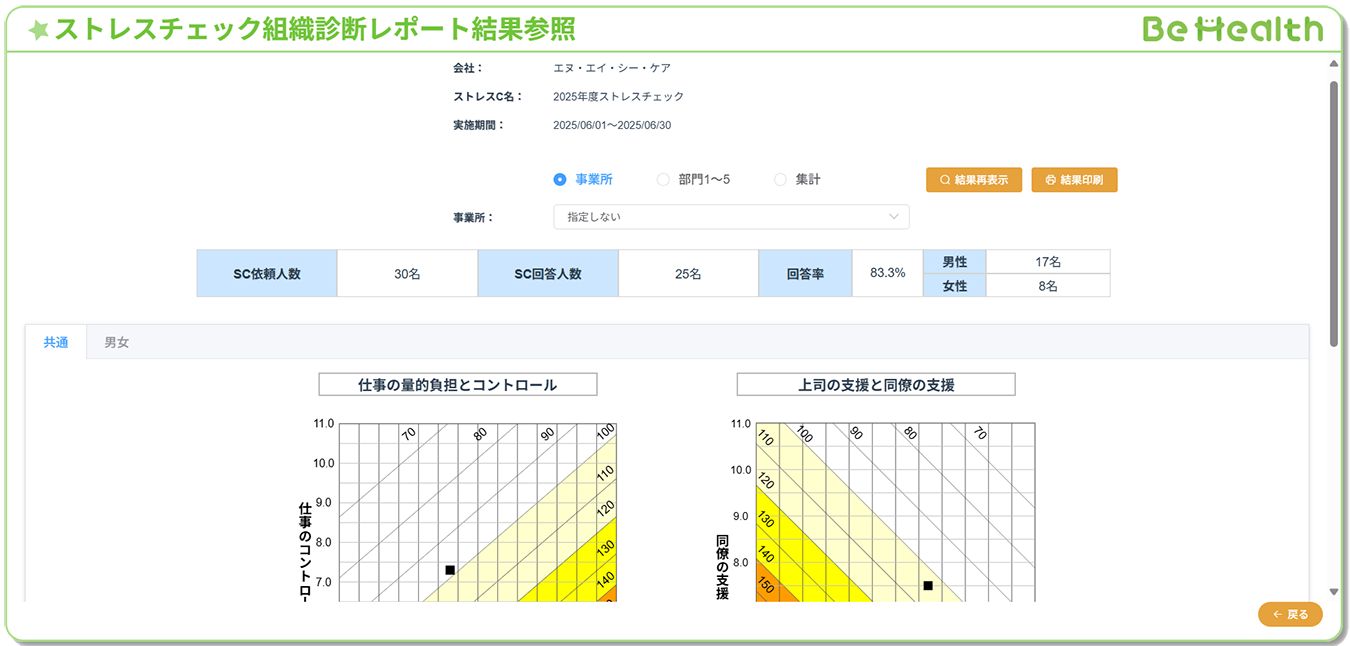Select the 事業所 radio button
This screenshot has width=1350, height=646.
coord(560,180)
